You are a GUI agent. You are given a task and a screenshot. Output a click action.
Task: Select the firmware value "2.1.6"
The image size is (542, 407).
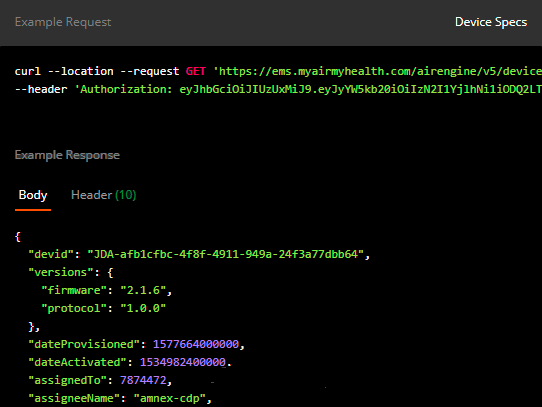click(x=143, y=290)
